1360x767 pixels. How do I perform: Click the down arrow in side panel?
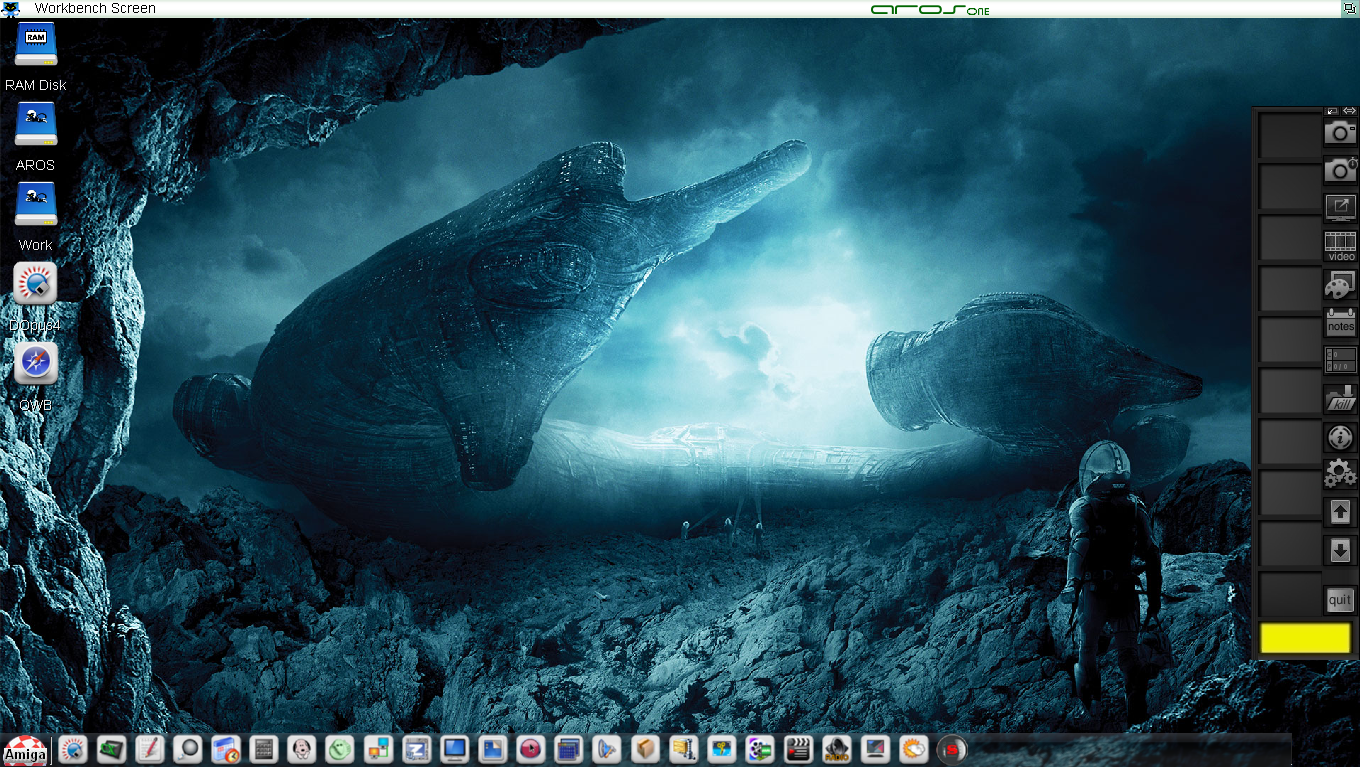(x=1340, y=550)
